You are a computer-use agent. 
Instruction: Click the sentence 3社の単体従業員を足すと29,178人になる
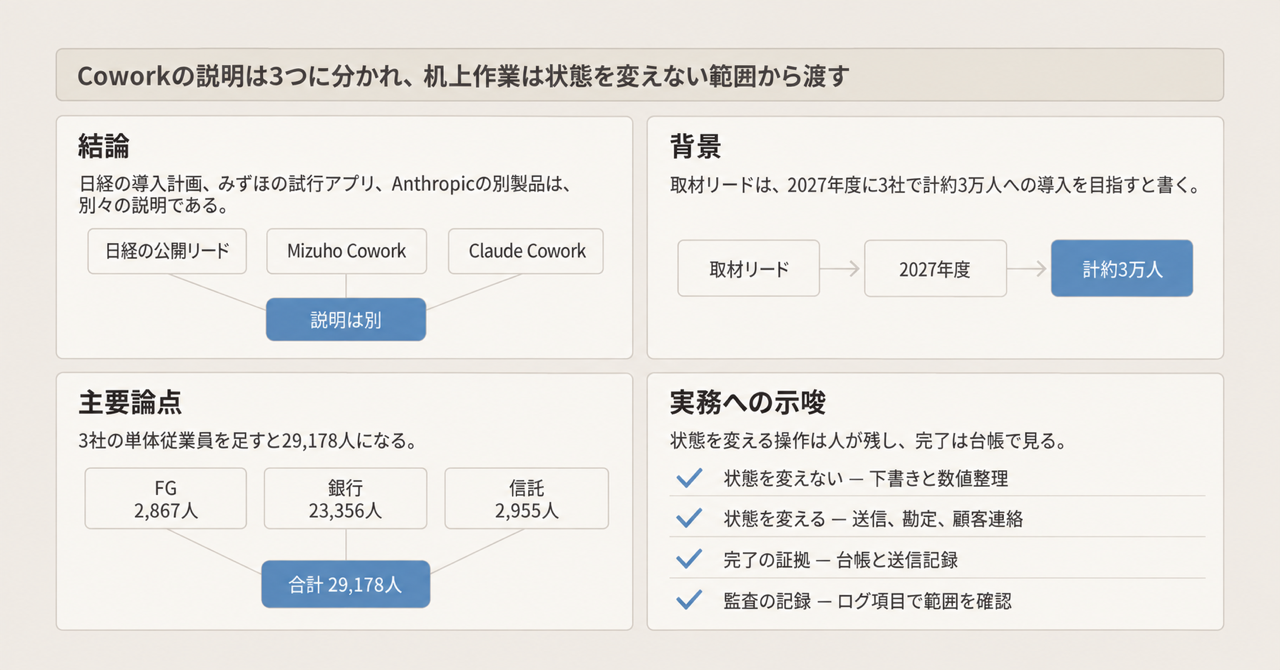point(247,441)
